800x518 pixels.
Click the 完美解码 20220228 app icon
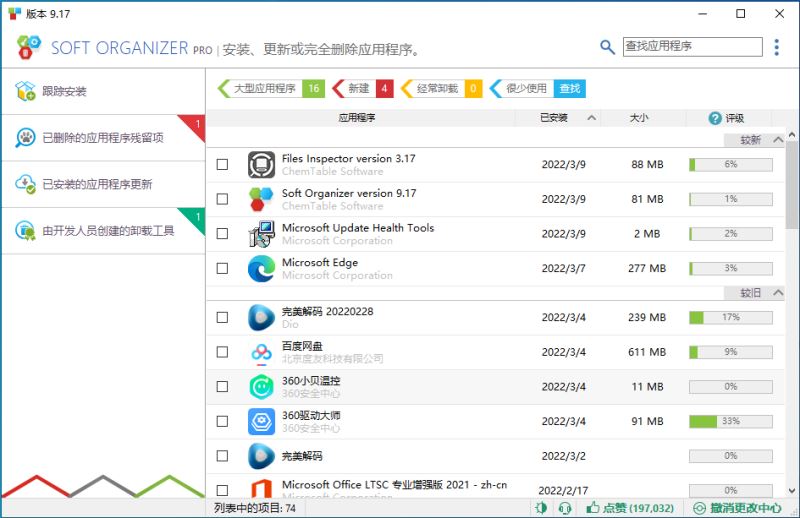pyautogui.click(x=261, y=317)
